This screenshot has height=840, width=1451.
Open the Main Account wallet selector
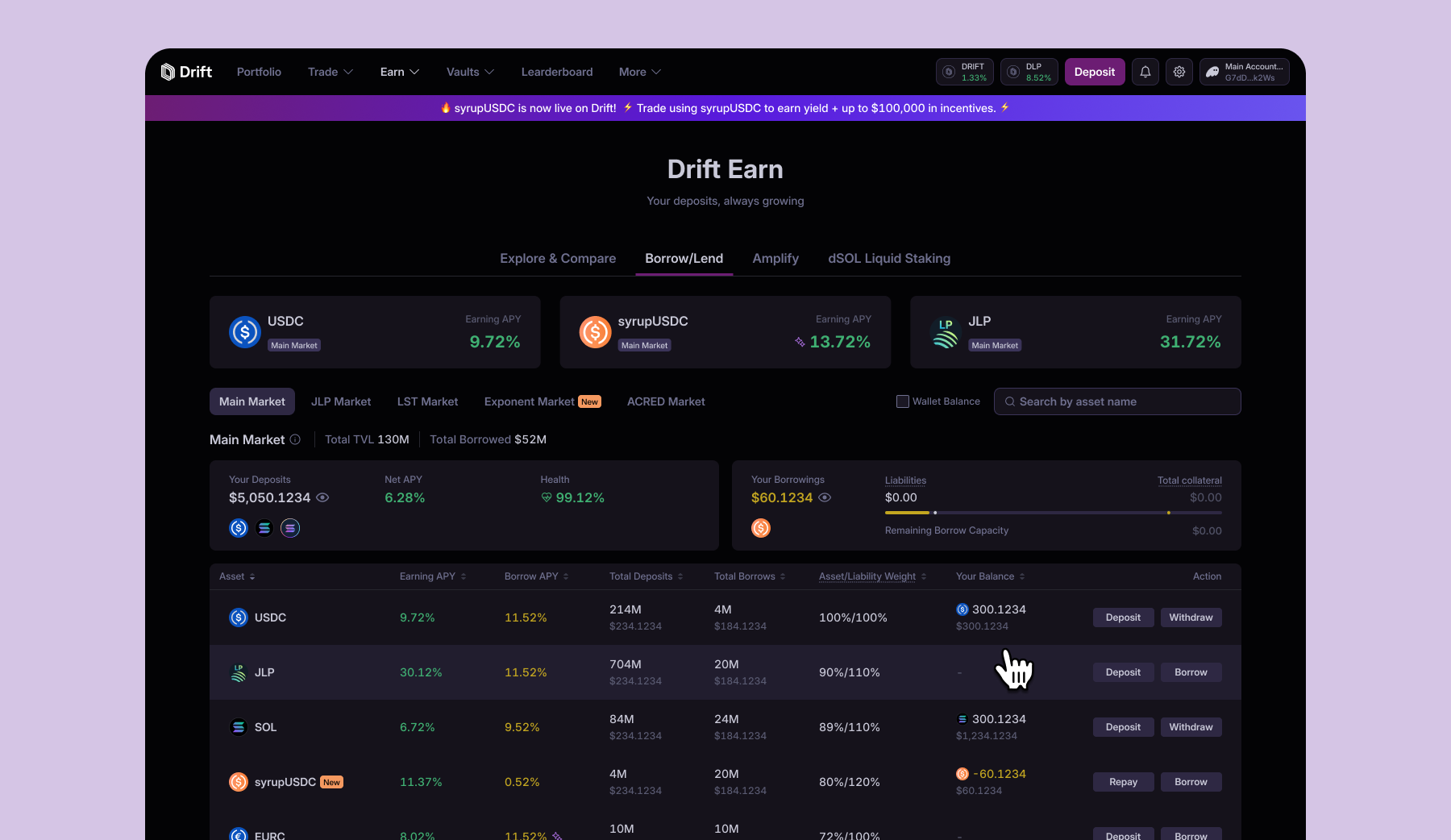pyautogui.click(x=1245, y=72)
